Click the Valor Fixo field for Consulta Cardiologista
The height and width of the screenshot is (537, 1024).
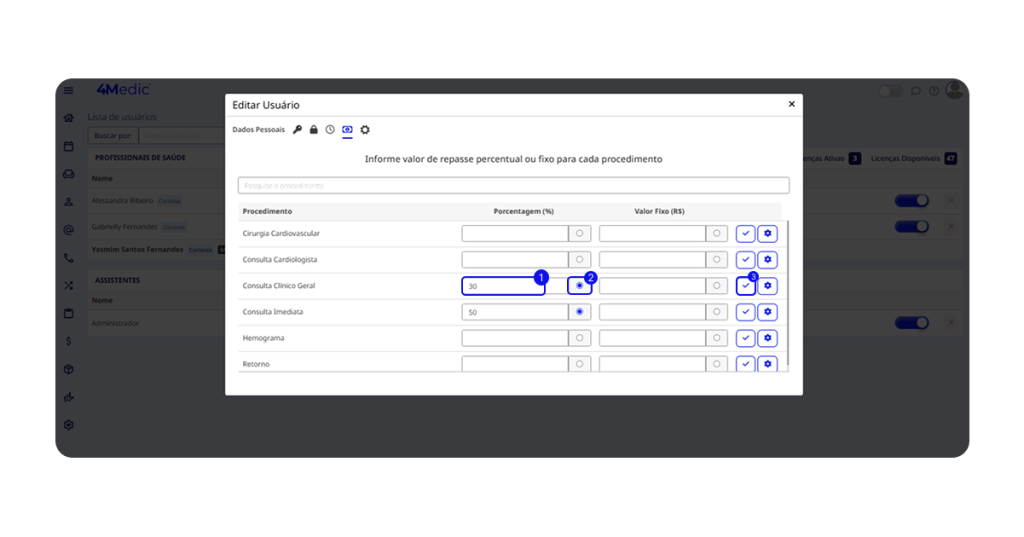point(652,260)
